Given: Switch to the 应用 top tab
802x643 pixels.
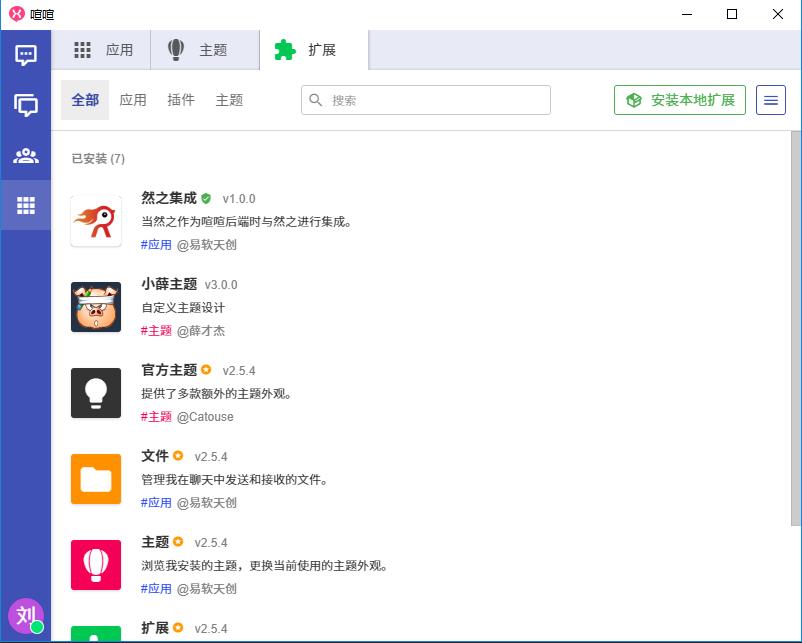Looking at the screenshot, I should [104, 50].
